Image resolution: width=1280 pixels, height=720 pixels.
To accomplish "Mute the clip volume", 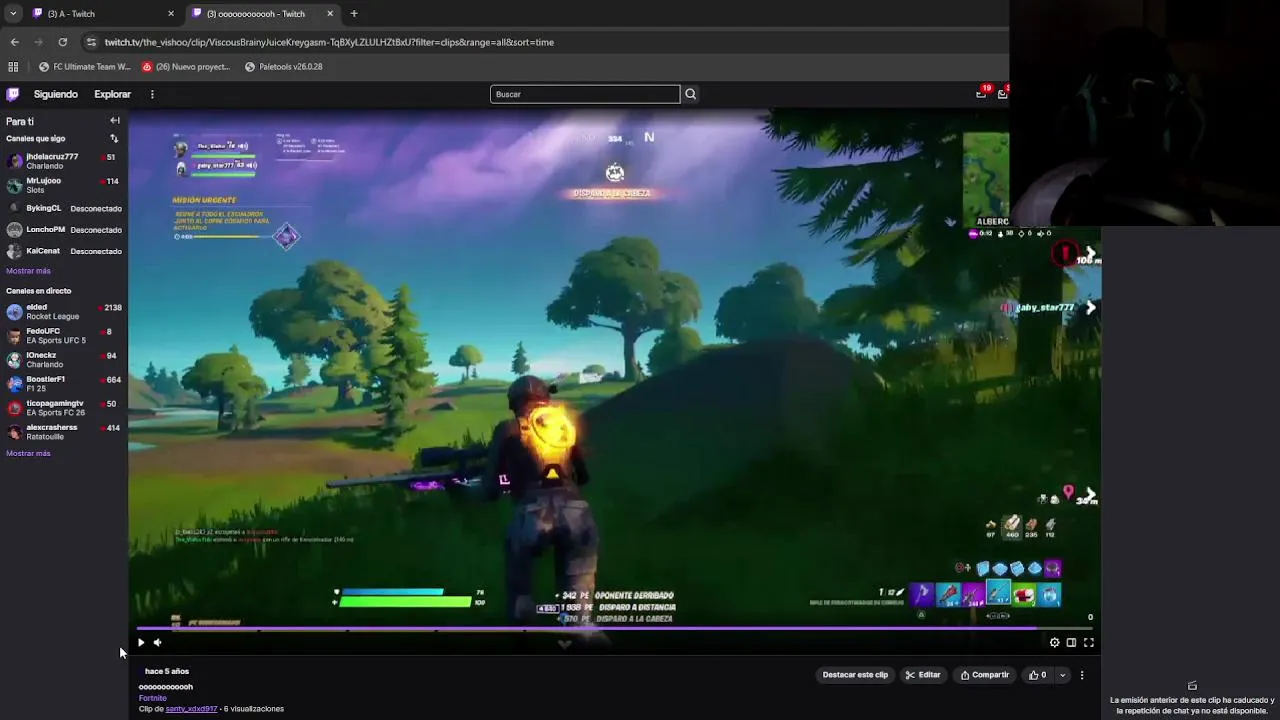I will (157, 643).
